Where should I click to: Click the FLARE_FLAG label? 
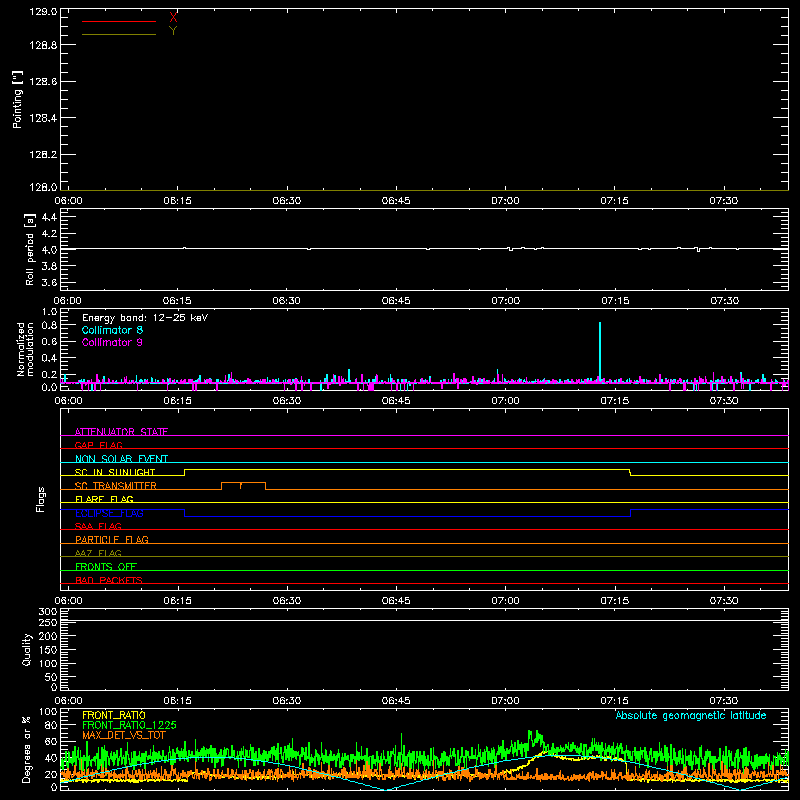pyautogui.click(x=104, y=499)
